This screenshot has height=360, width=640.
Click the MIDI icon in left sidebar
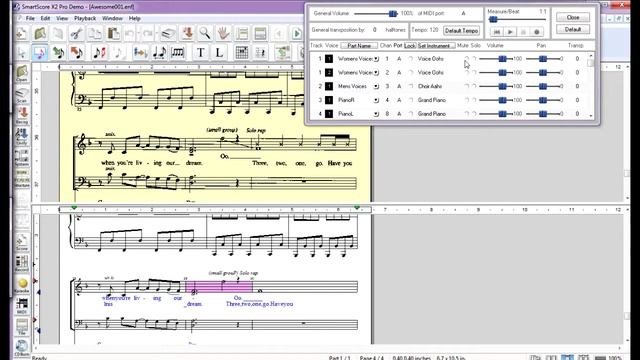(22, 306)
